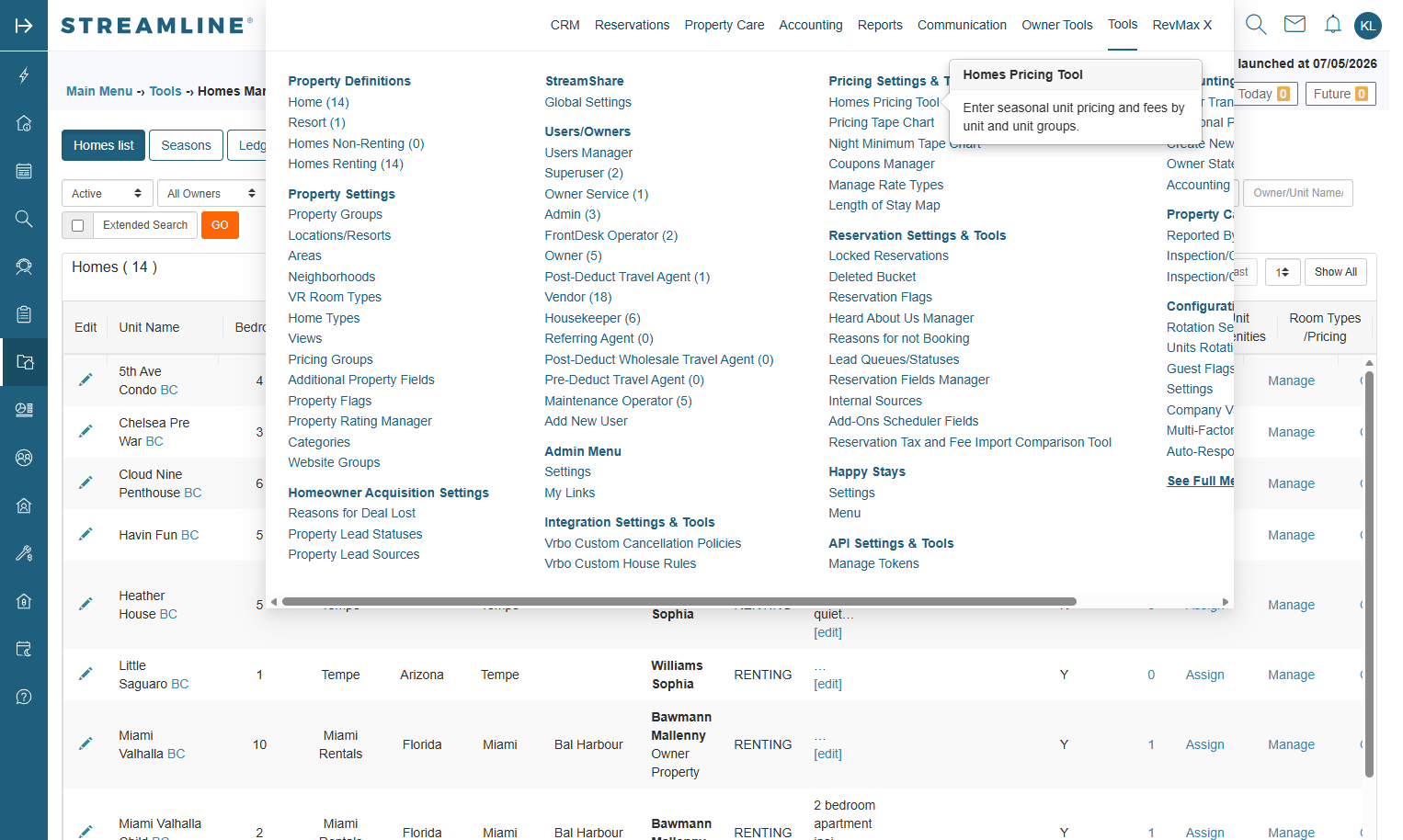Screen dimensions: 1403x840
Task: Open the All Owners dropdown
Action: pyautogui.click(x=211, y=193)
